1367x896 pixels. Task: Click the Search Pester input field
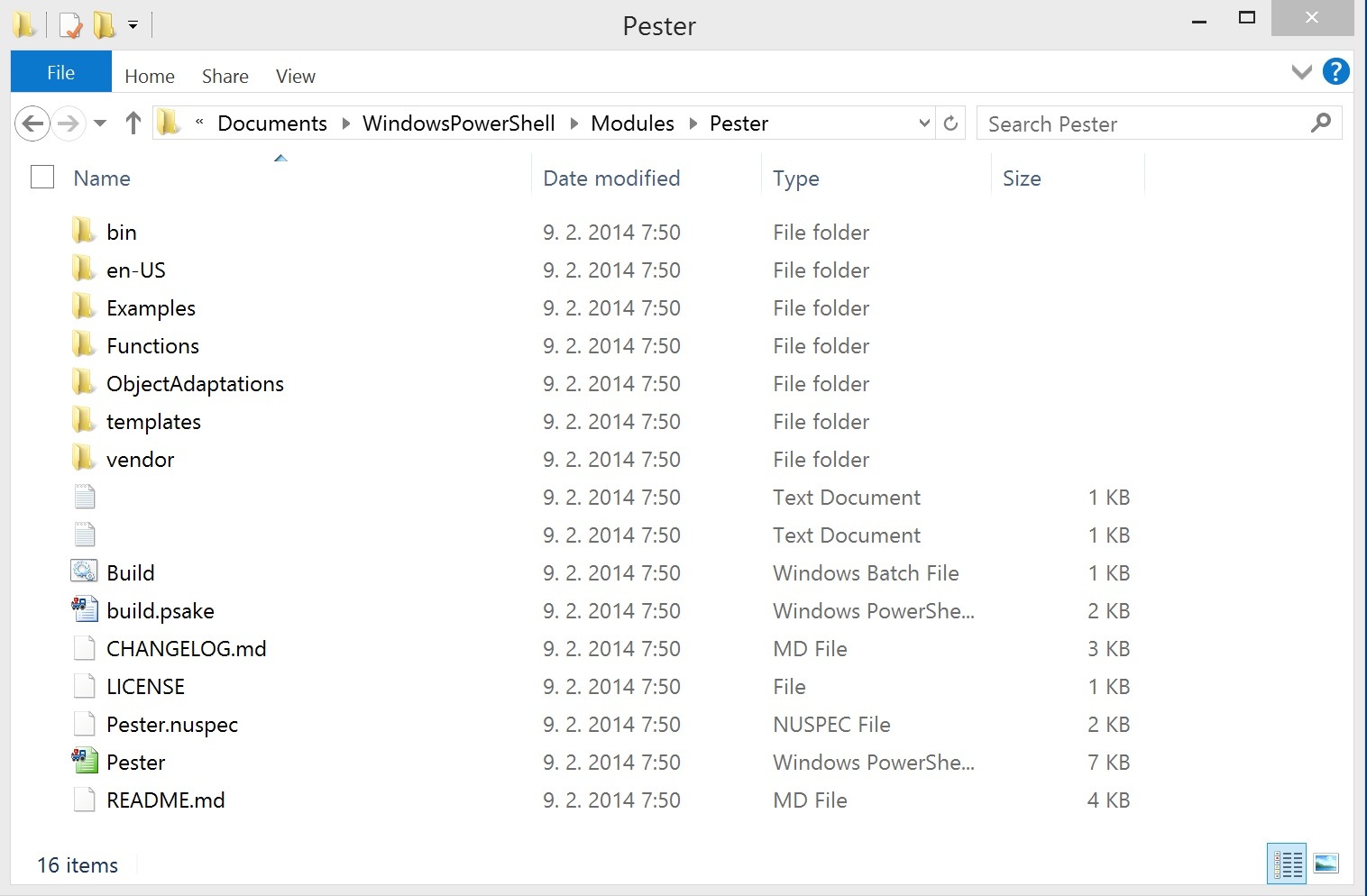[1145, 123]
